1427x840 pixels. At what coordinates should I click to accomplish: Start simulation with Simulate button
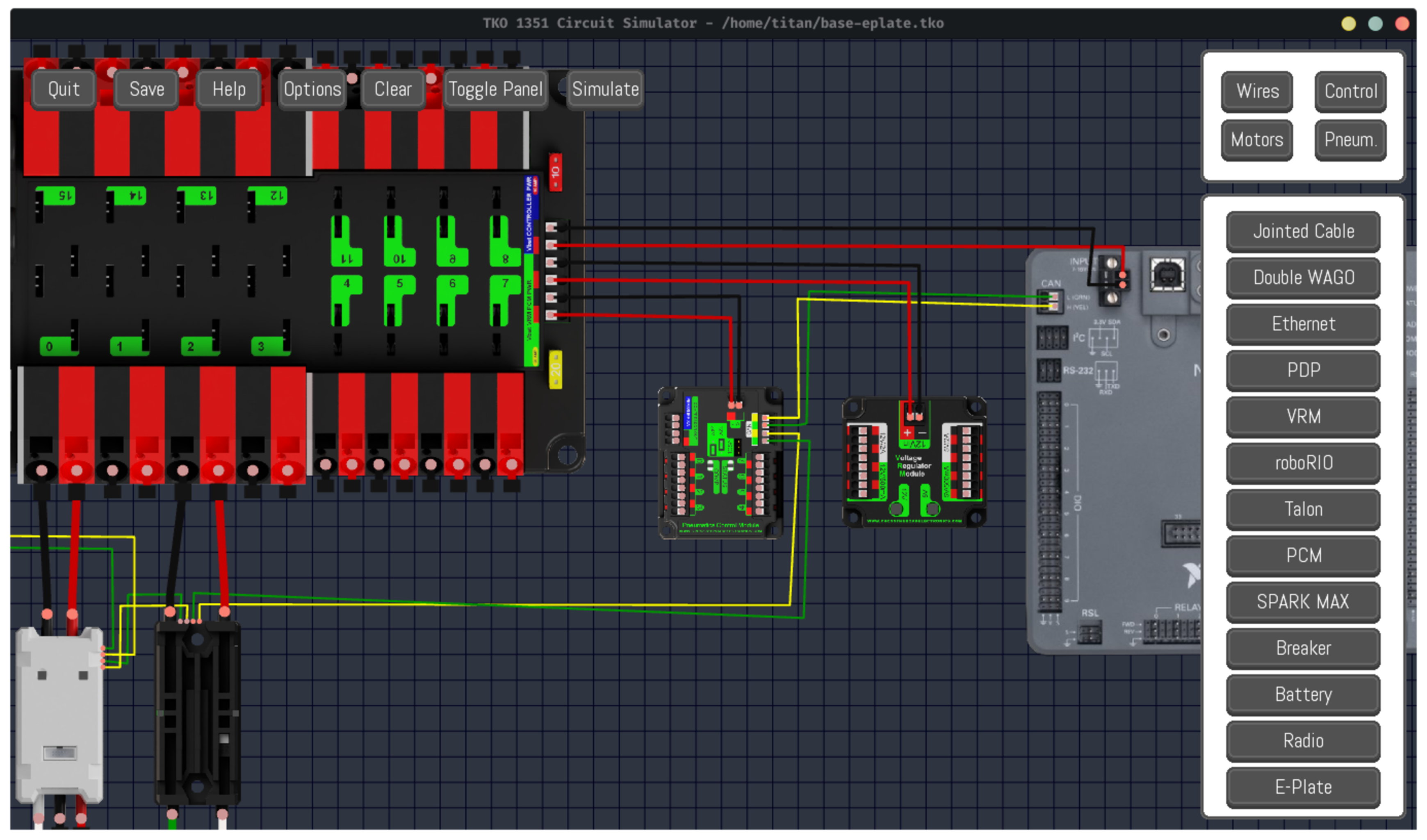605,89
